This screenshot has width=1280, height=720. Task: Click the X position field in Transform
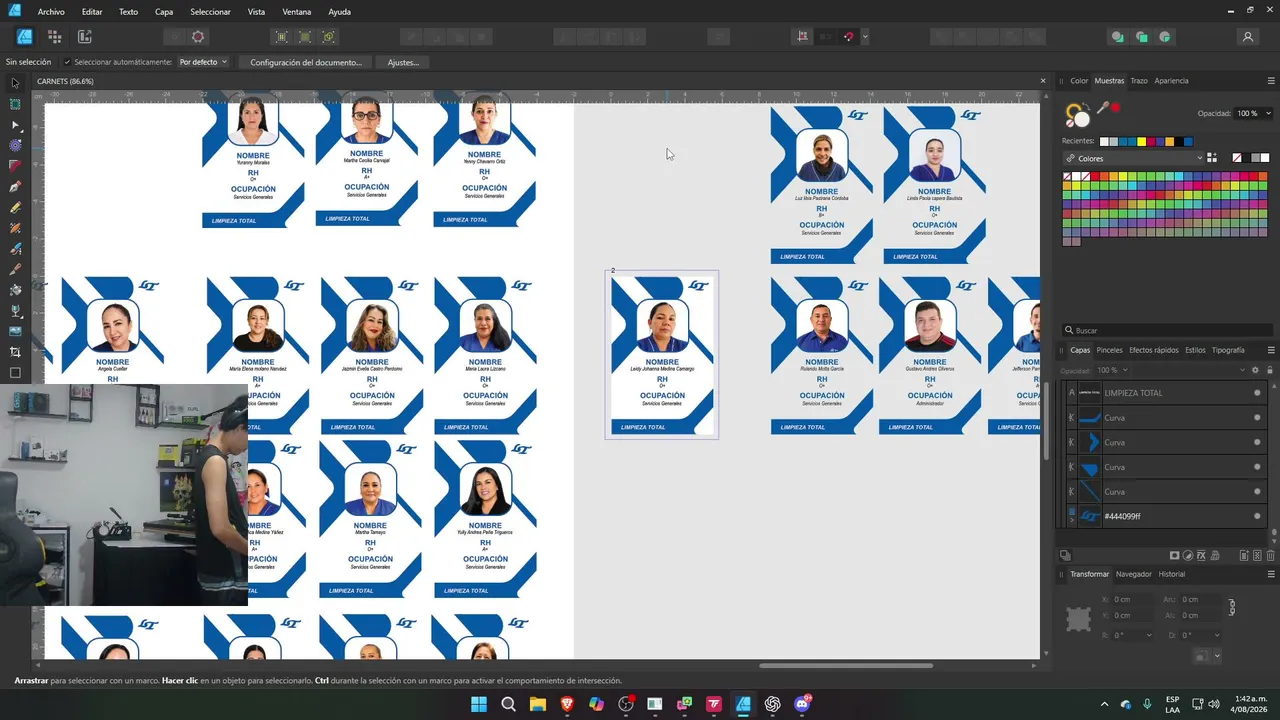click(1131, 599)
